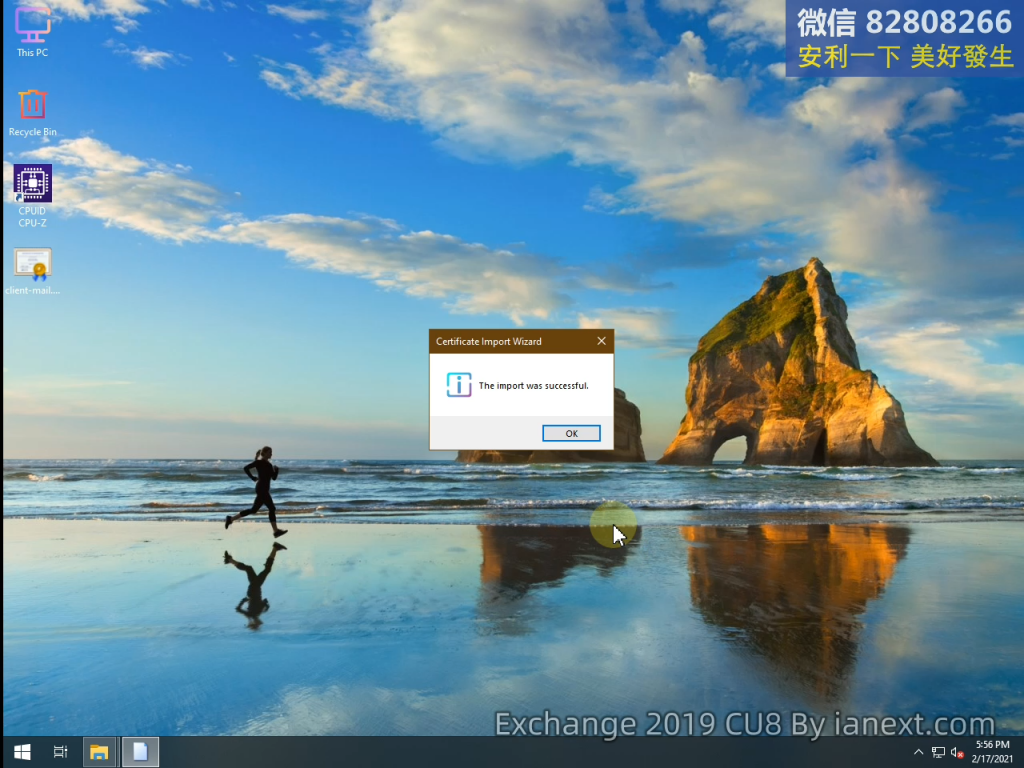
Task: Open the network status tray icon
Action: point(938,752)
